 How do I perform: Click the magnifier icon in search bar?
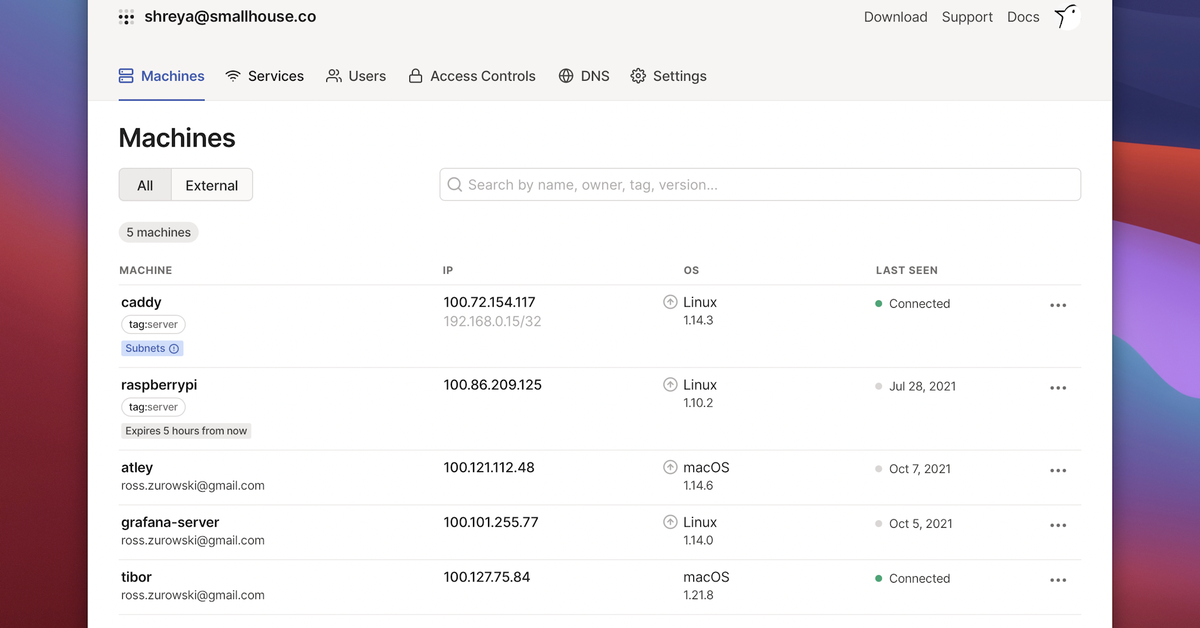tap(455, 185)
